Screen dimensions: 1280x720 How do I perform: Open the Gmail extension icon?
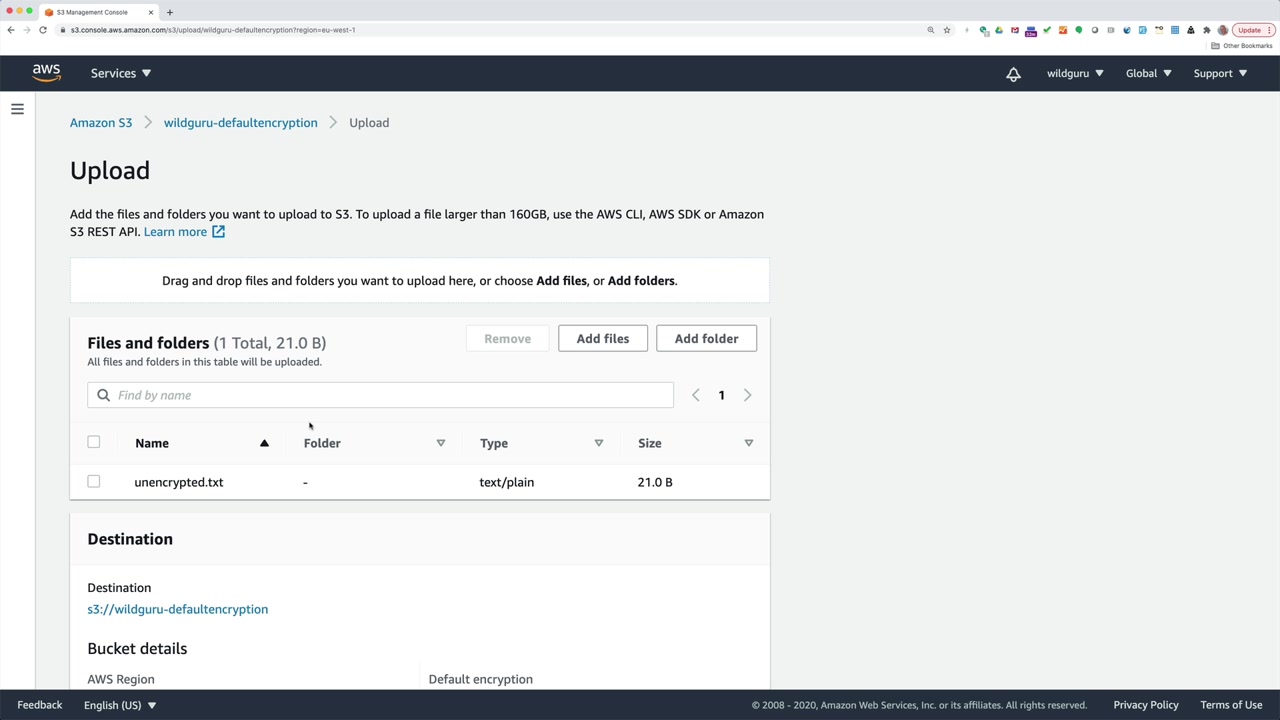(x=1015, y=30)
